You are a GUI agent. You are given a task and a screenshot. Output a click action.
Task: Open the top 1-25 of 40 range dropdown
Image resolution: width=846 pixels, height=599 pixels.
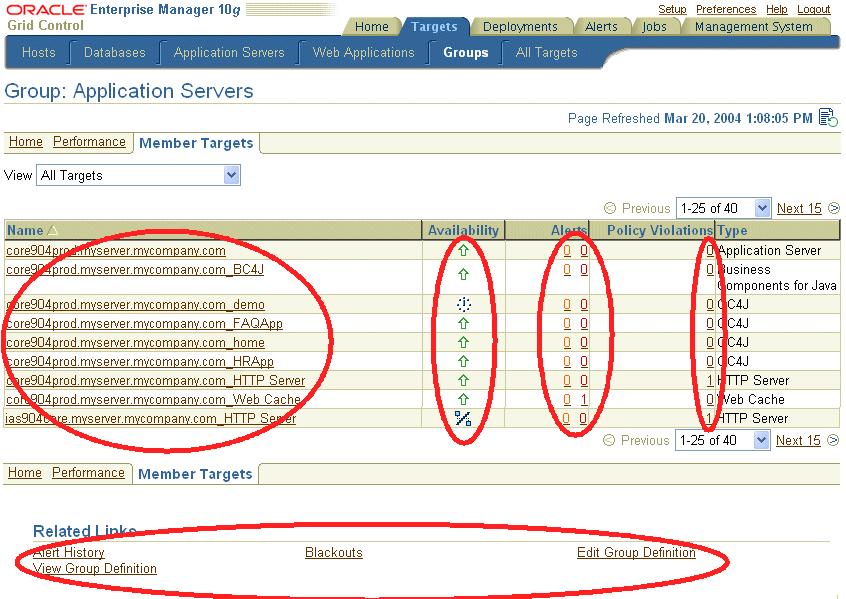pyautogui.click(x=724, y=208)
